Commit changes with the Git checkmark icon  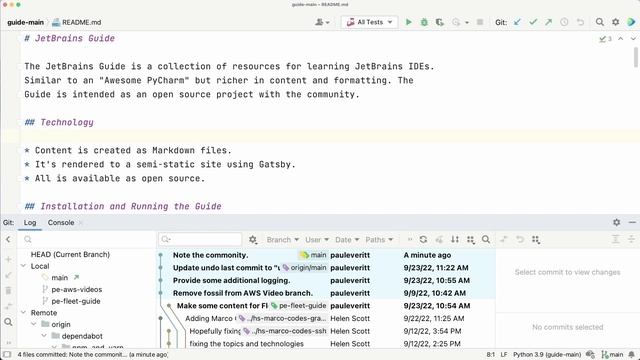coord(533,22)
